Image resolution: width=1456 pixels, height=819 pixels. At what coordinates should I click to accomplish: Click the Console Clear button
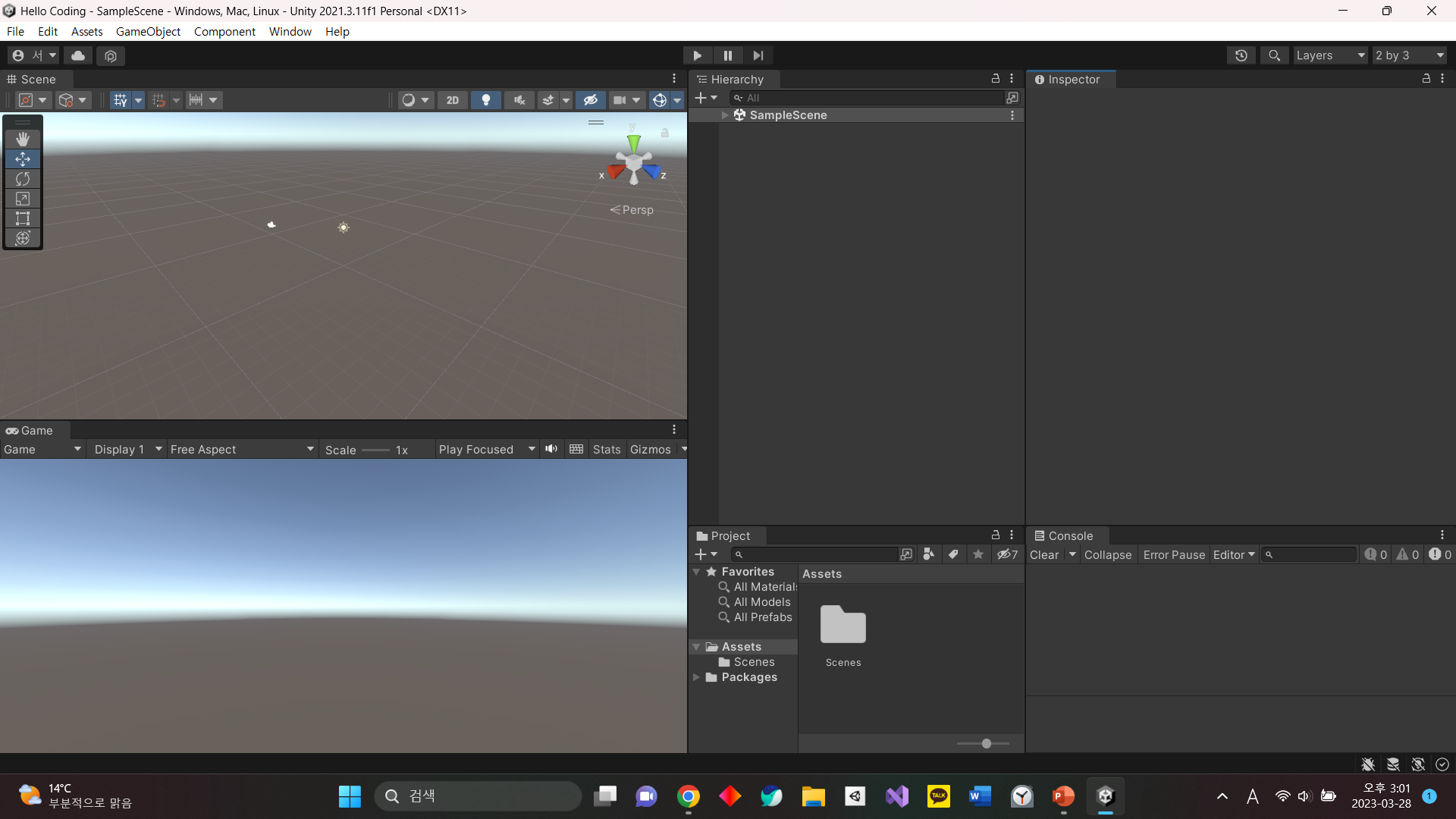(1043, 555)
